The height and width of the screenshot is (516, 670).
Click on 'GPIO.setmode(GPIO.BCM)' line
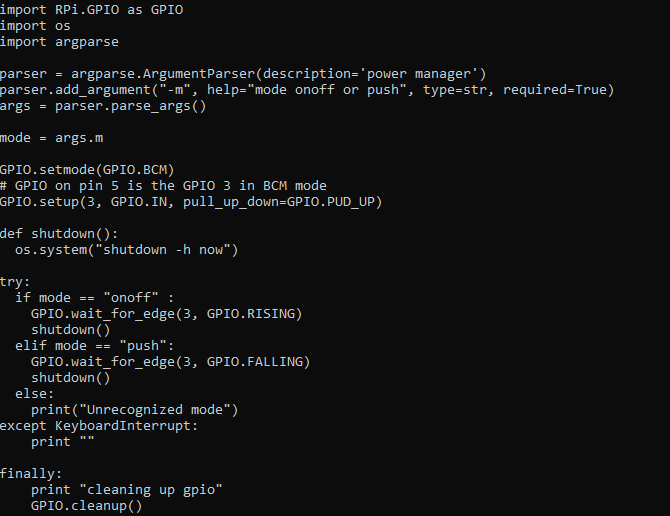[87, 170]
